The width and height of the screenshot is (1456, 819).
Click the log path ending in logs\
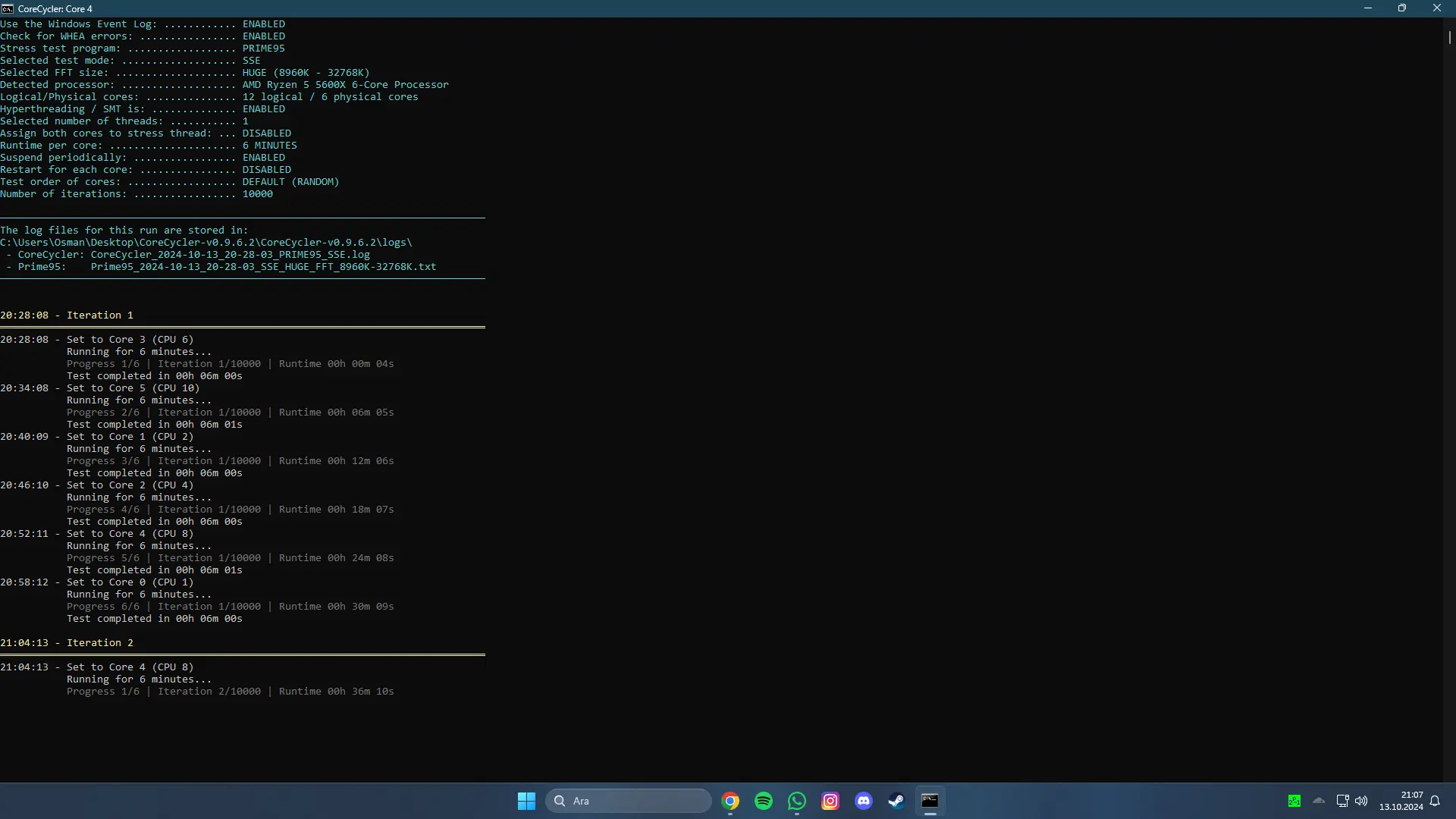coord(206,243)
